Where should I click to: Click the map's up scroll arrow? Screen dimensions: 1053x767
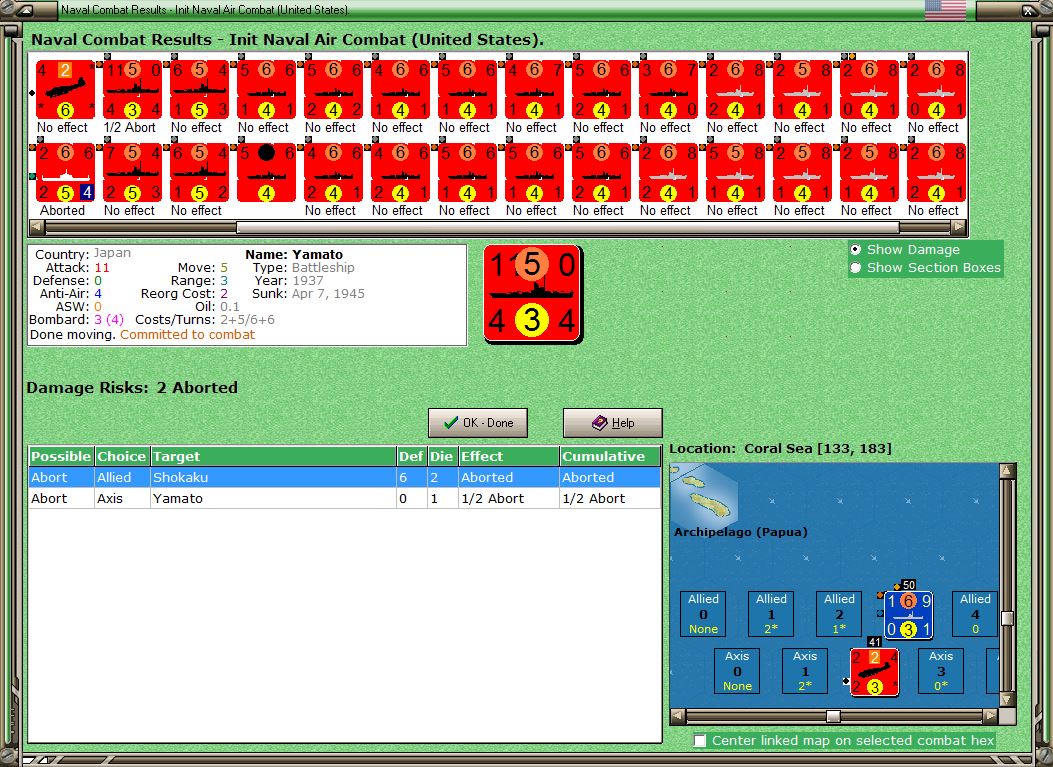click(1007, 471)
